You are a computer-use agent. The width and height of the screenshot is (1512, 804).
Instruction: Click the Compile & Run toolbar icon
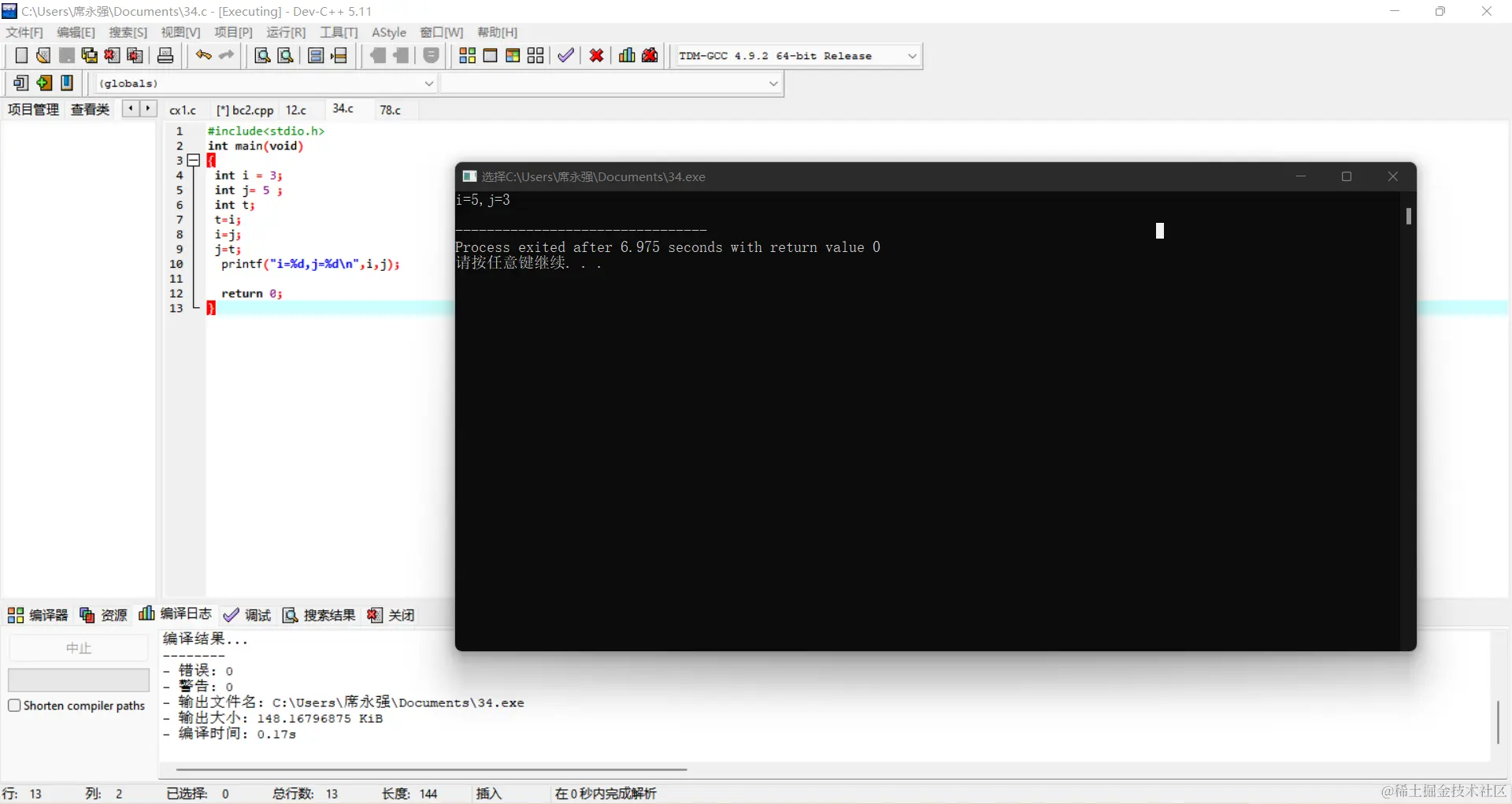click(x=513, y=55)
